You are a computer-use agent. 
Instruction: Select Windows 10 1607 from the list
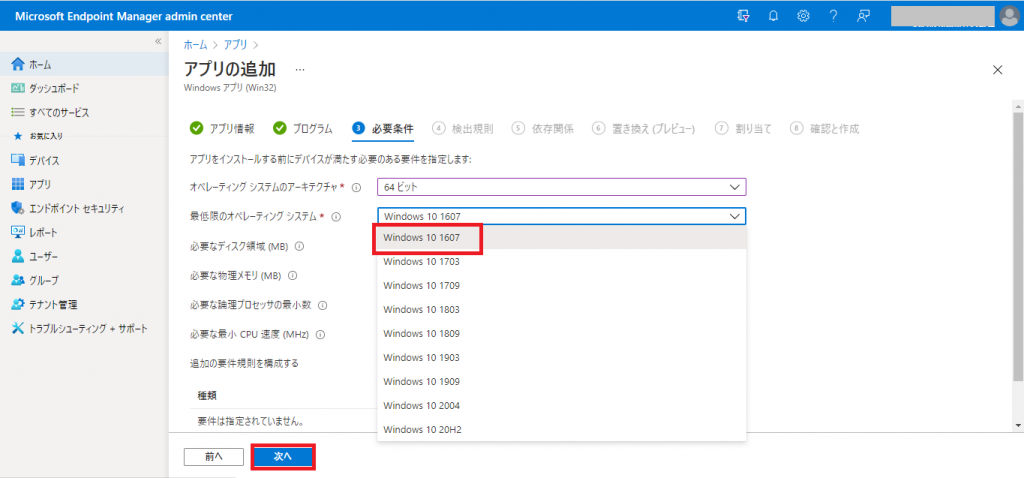(562, 238)
